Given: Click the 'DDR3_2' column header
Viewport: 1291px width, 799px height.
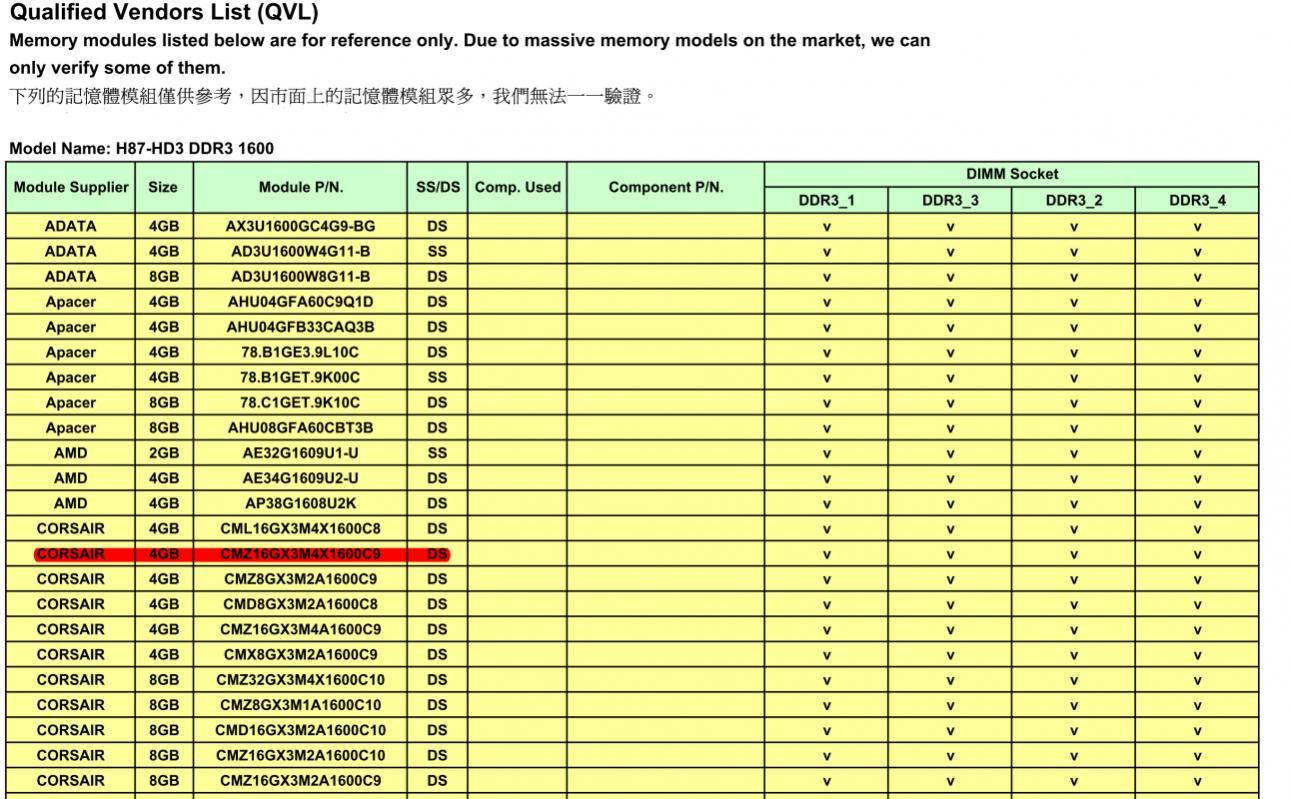Looking at the screenshot, I should (1073, 201).
